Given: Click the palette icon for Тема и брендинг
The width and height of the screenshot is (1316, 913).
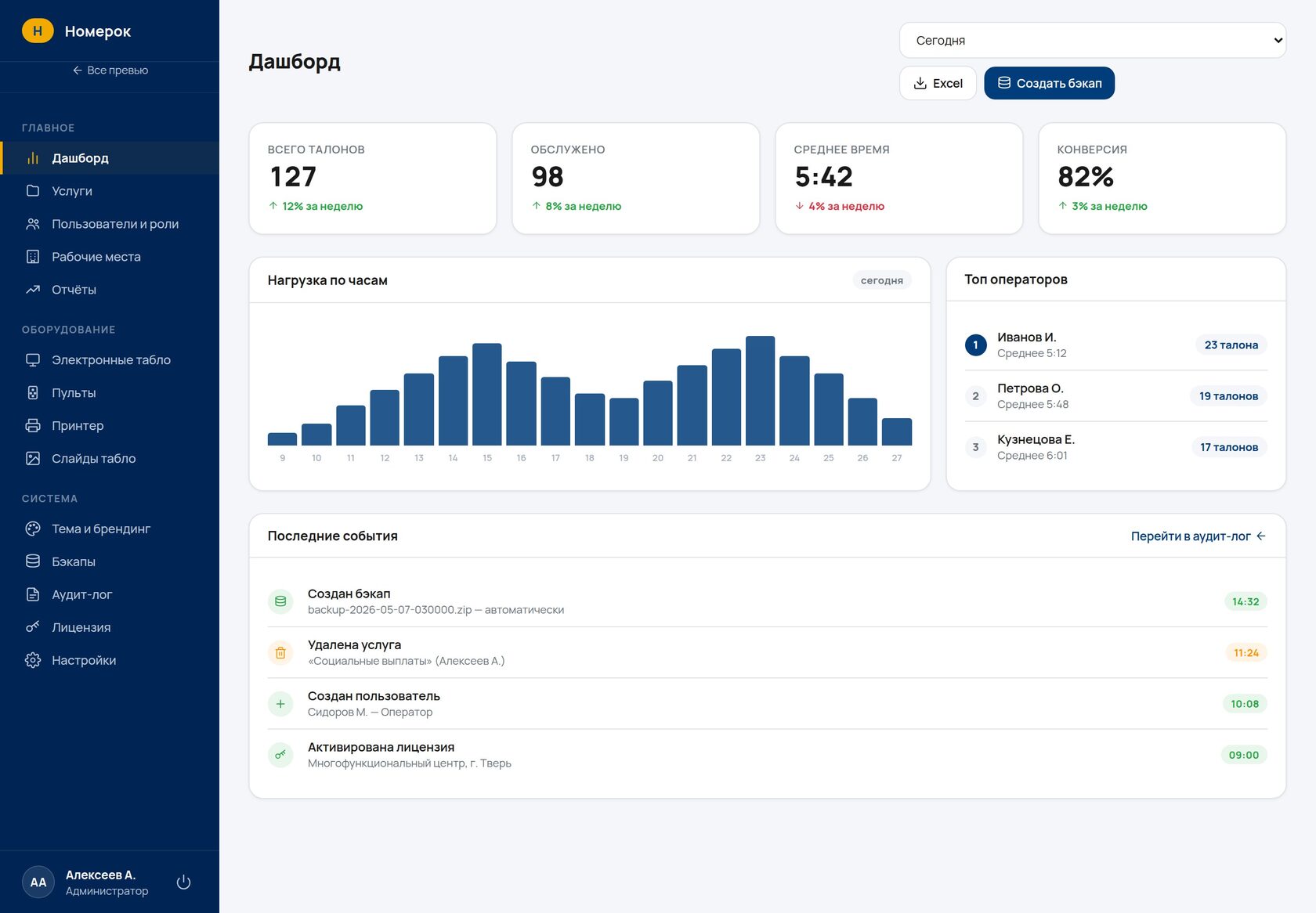Looking at the screenshot, I should (33, 529).
